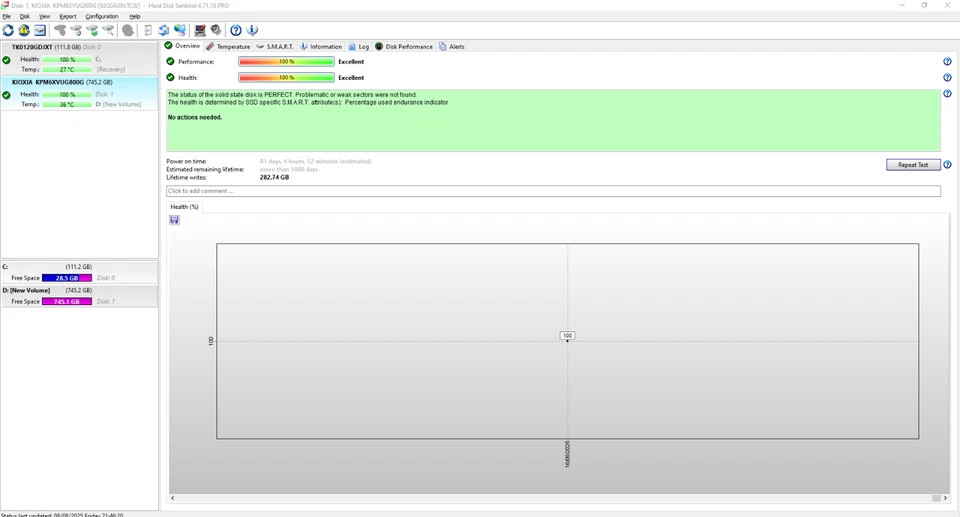Click the '[Recovery]' label under TK0120GDJXT
Viewport: 960px width, 517px height.
point(111,70)
